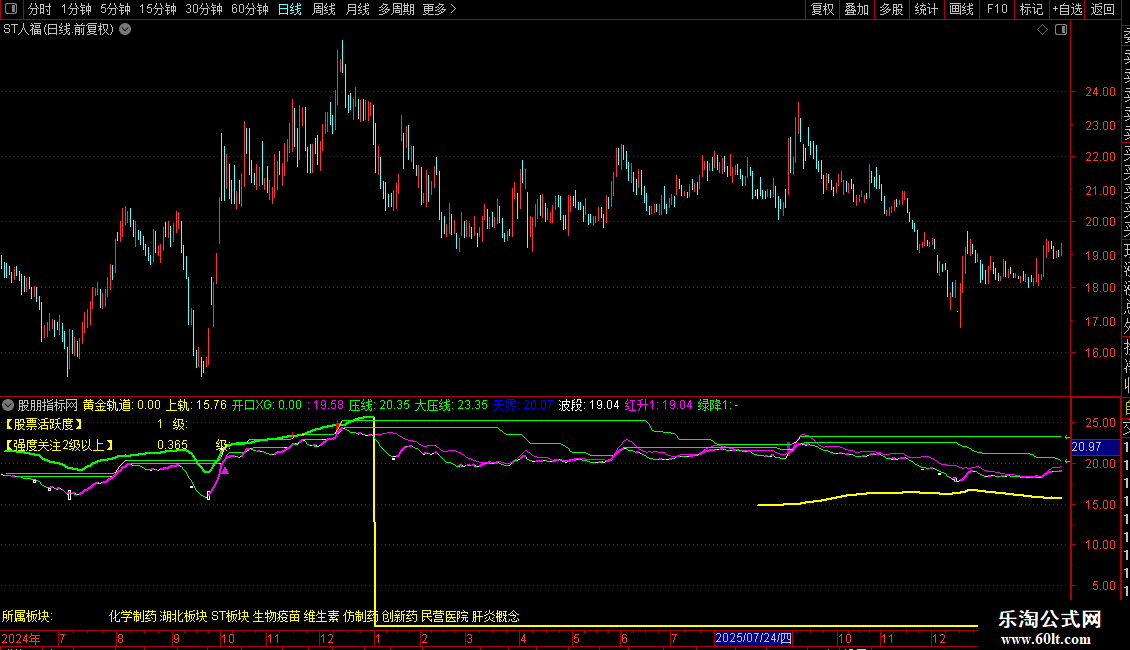Viewport: 1130px width, 650px height.
Task: Click the 返回 back button
Action: coord(1103,9)
